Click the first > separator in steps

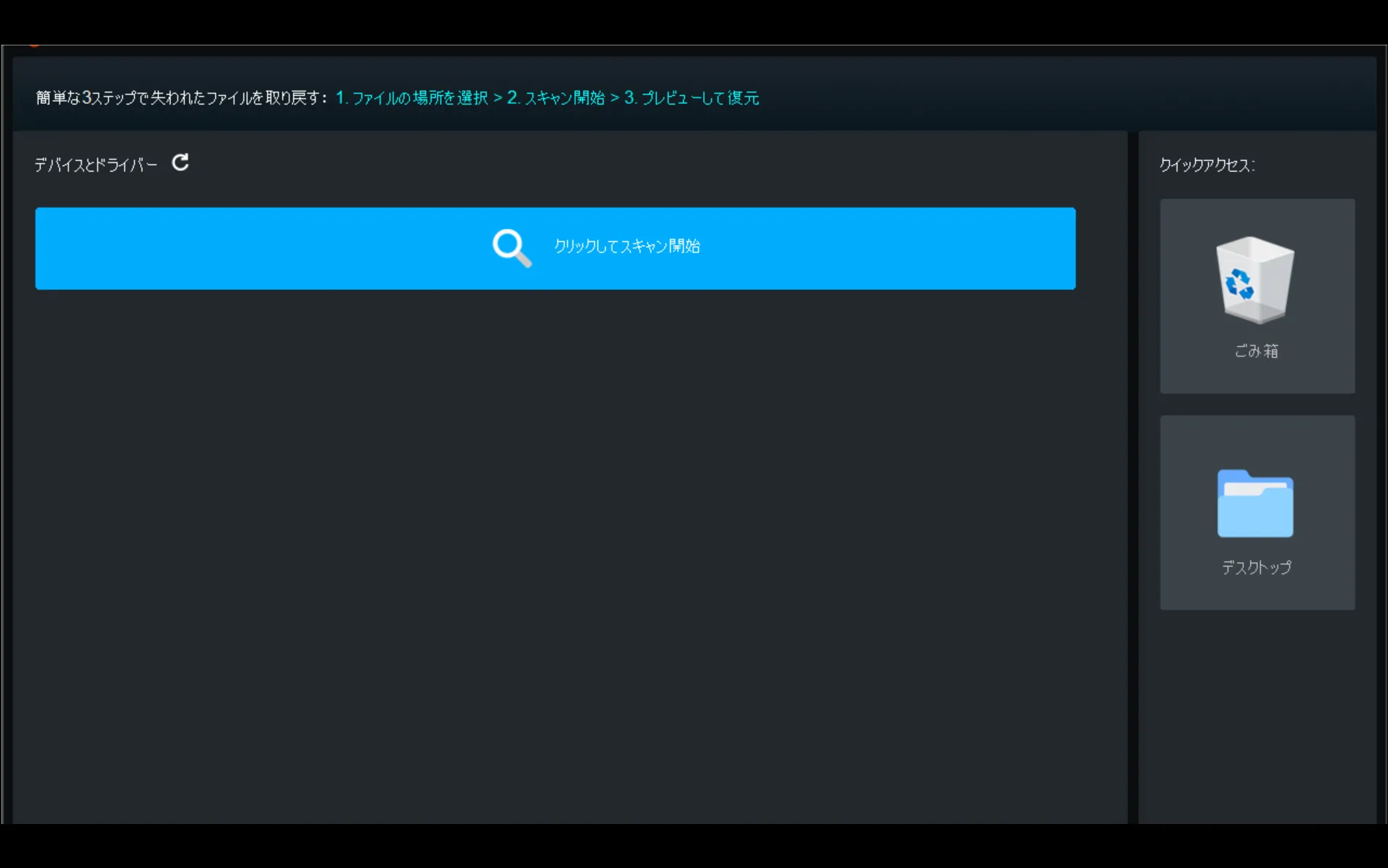(497, 98)
